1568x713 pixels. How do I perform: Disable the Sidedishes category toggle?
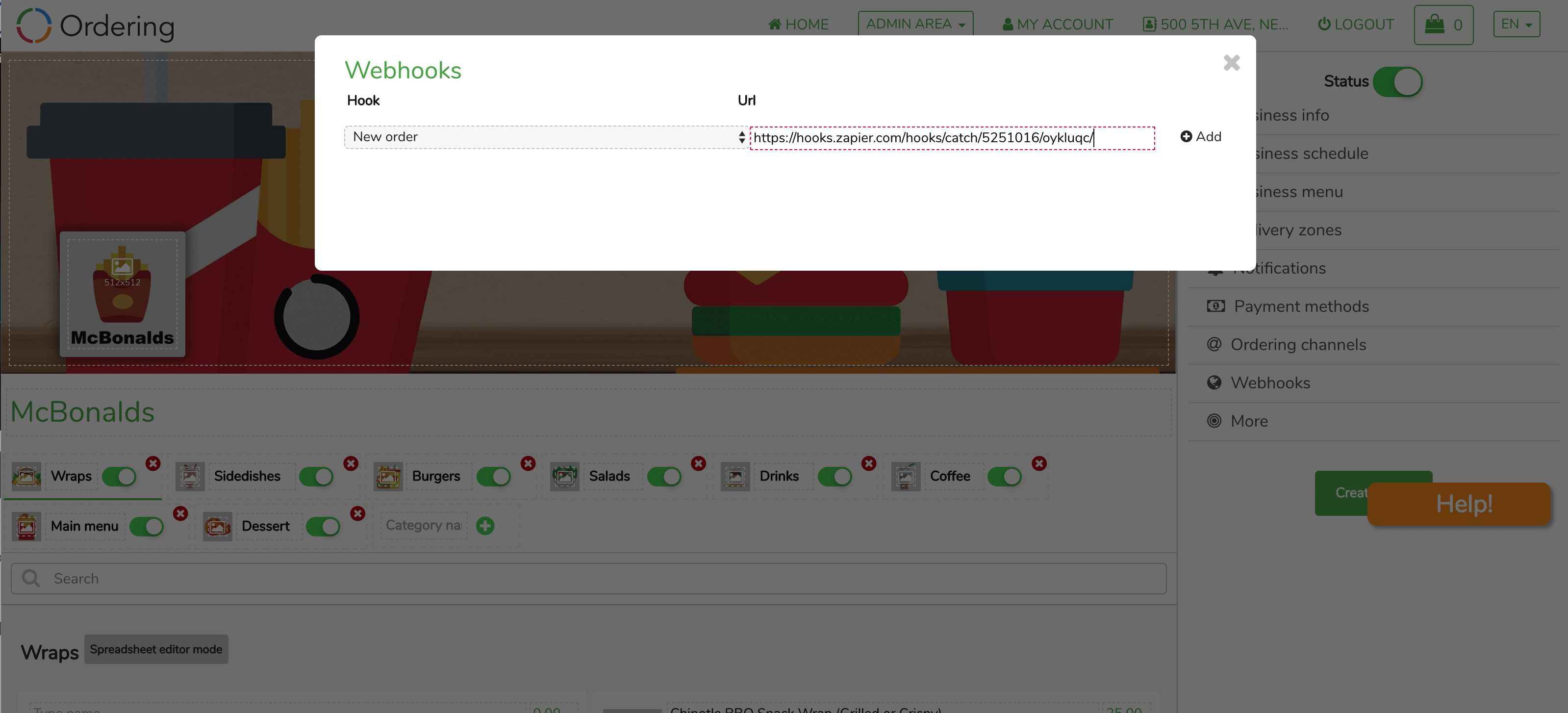coord(316,476)
